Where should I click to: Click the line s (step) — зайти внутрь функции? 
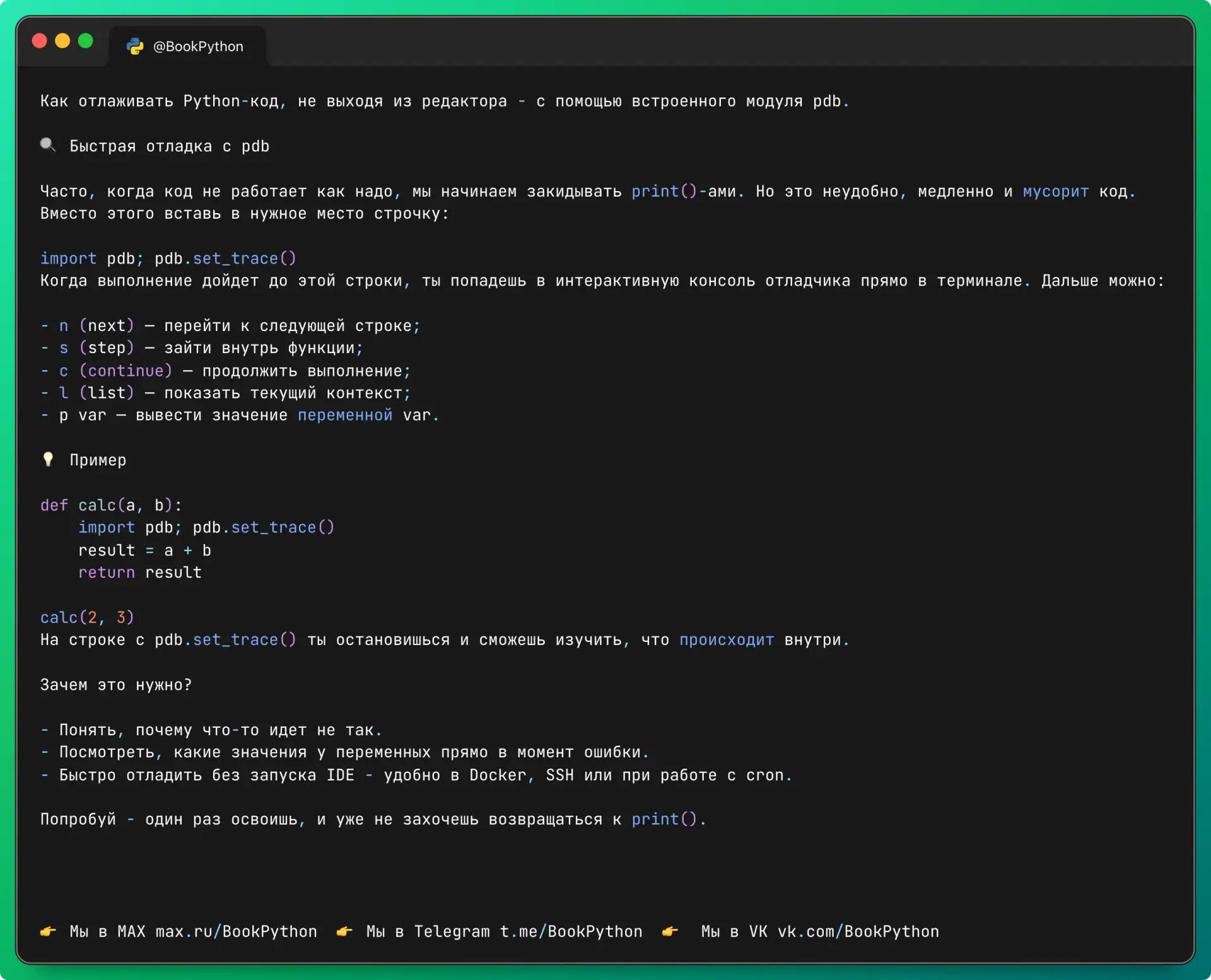point(202,348)
